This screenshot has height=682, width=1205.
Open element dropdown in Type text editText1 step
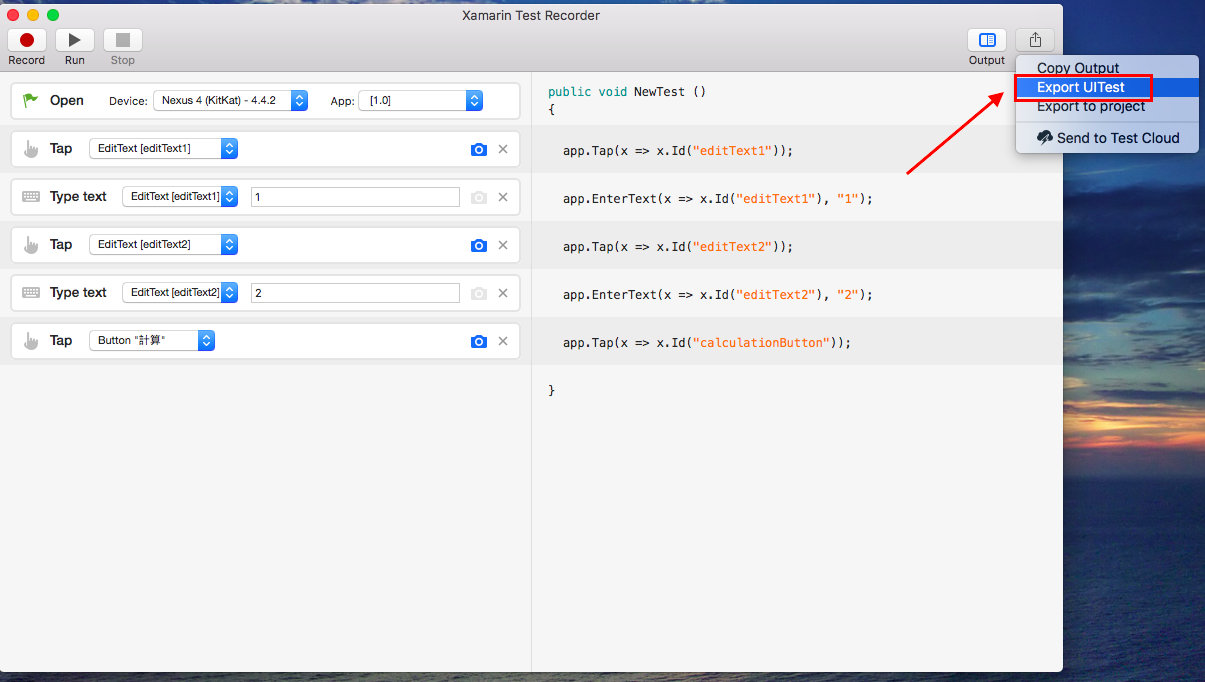click(x=180, y=196)
